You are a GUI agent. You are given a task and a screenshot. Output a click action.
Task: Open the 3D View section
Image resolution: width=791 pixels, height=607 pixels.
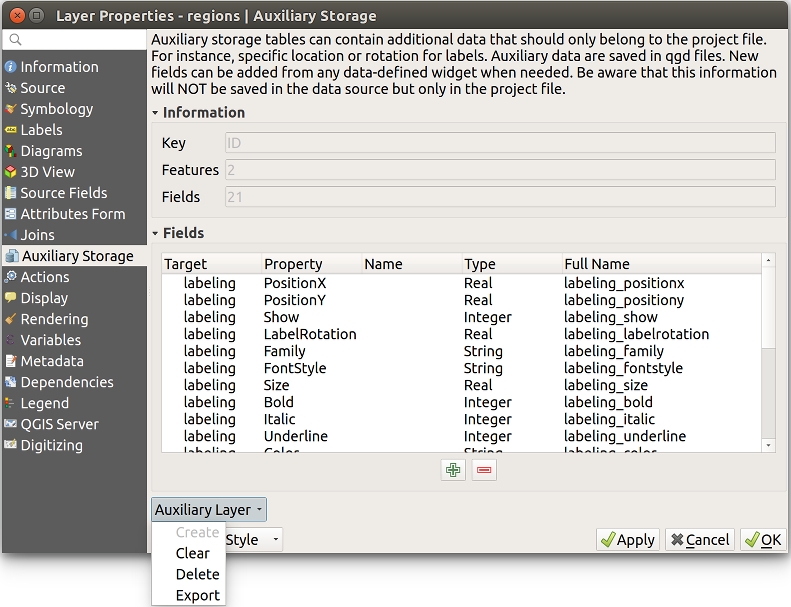point(47,172)
